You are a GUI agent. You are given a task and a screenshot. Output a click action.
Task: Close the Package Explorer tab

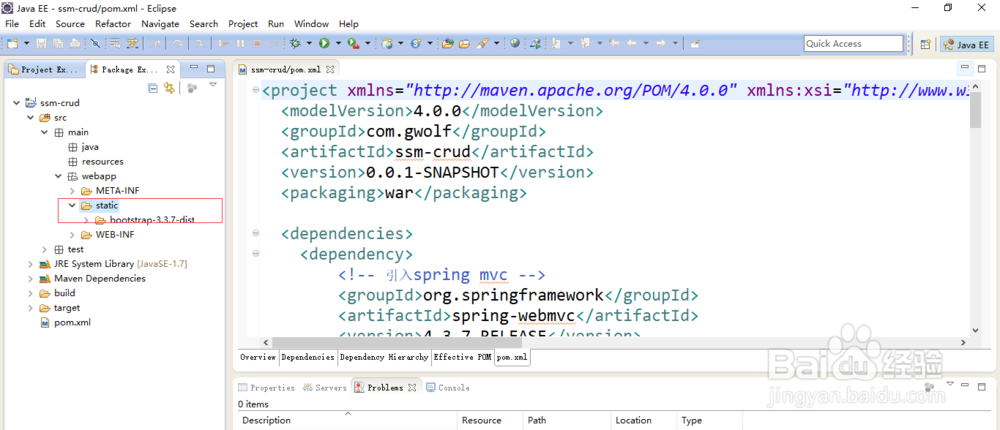pos(170,70)
